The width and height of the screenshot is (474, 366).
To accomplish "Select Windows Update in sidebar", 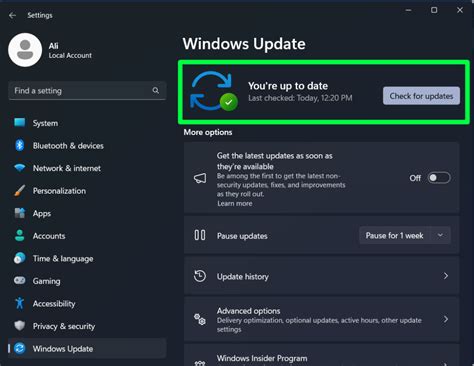I will point(87,349).
